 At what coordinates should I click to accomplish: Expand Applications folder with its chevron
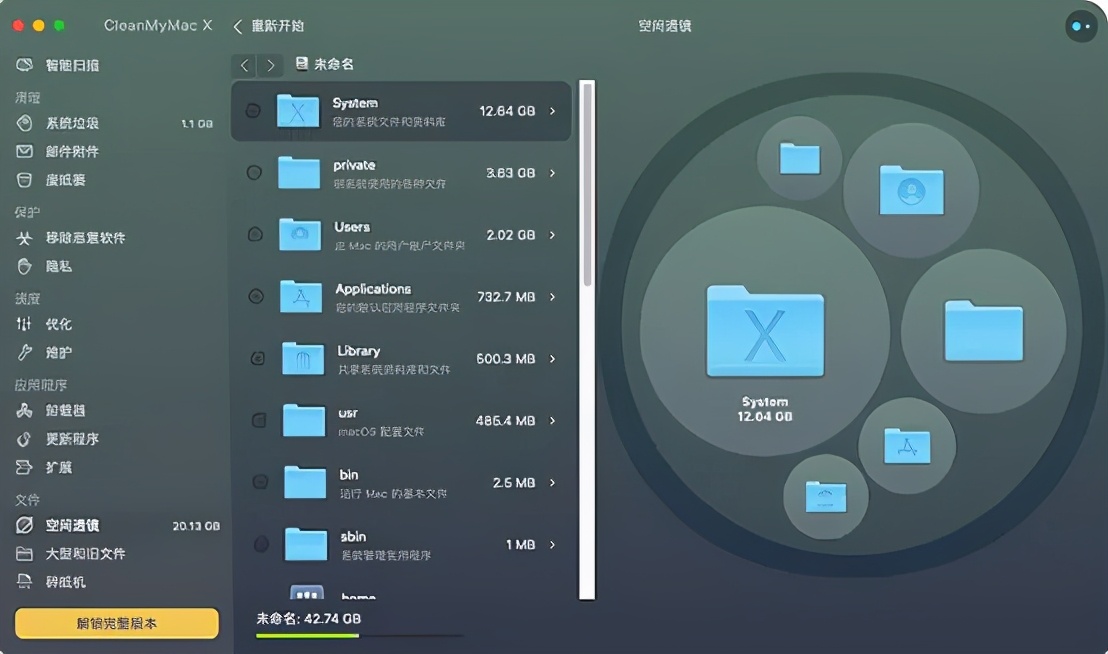pos(553,297)
